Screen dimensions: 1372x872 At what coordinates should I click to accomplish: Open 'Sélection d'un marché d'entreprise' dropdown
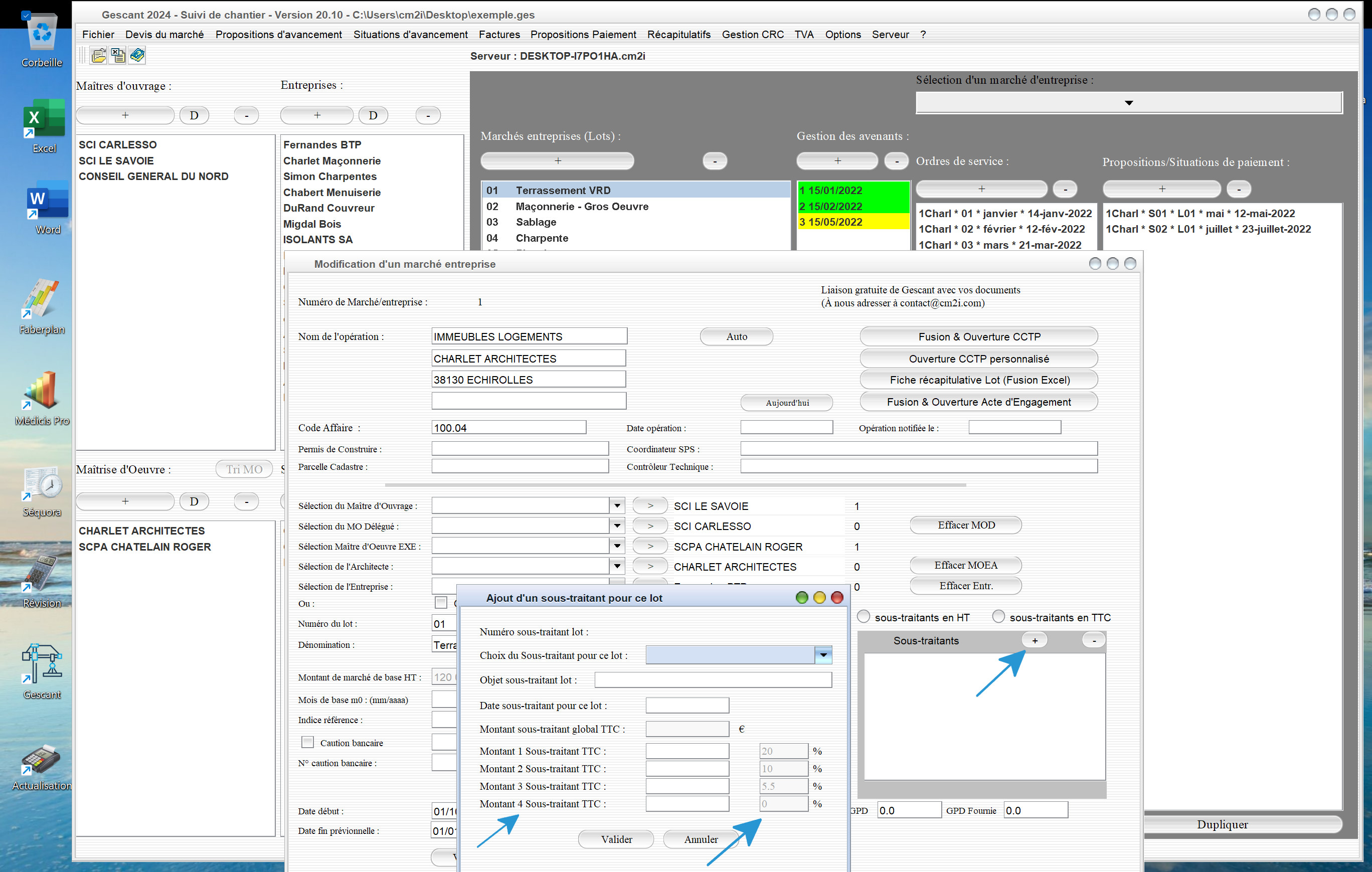(x=1129, y=103)
